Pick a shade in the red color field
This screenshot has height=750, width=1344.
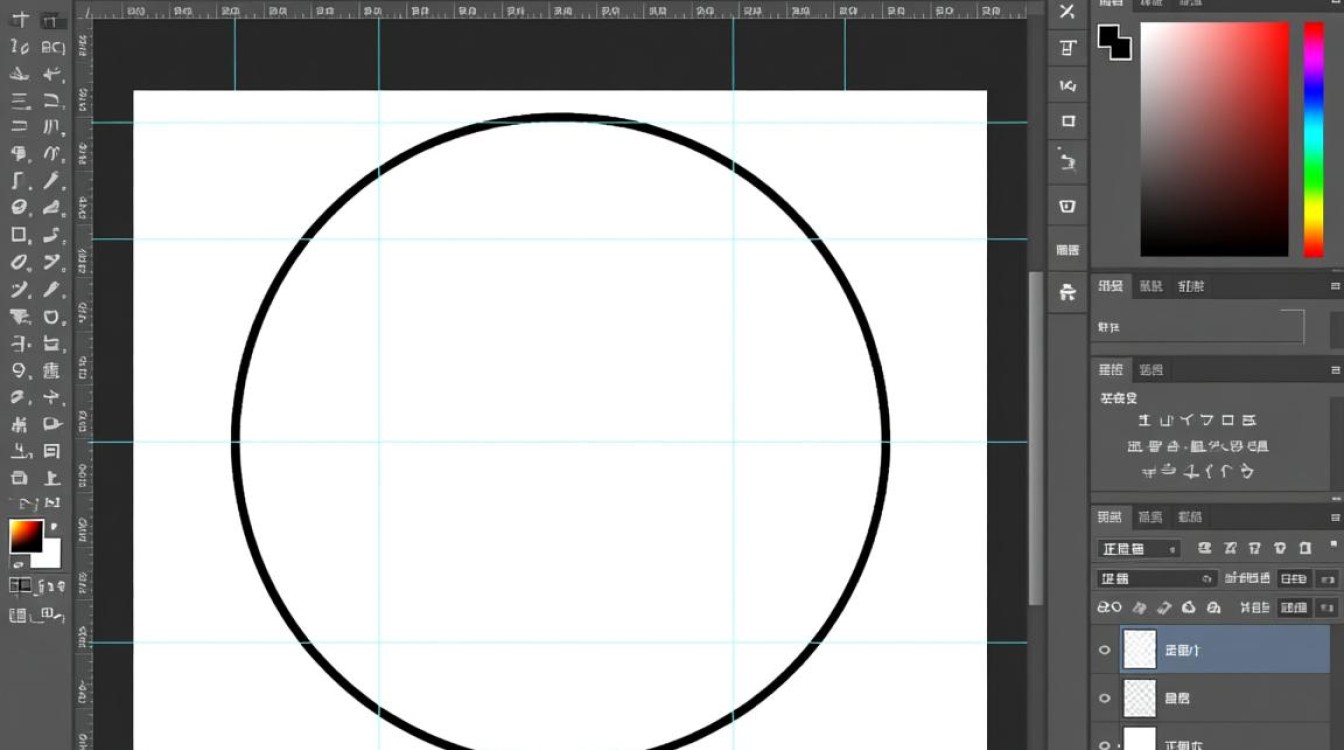[1215, 139]
